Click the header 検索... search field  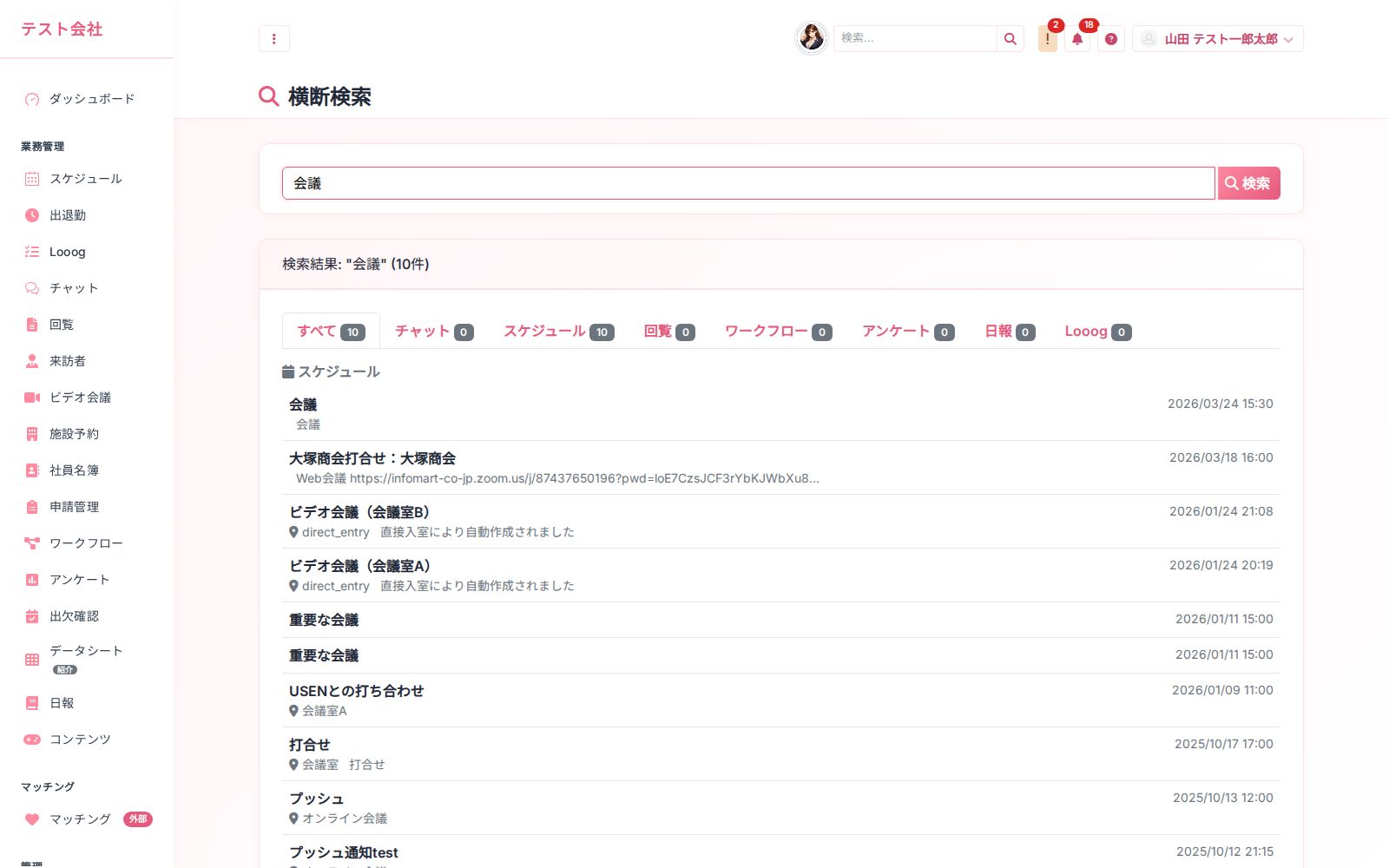[x=914, y=38]
